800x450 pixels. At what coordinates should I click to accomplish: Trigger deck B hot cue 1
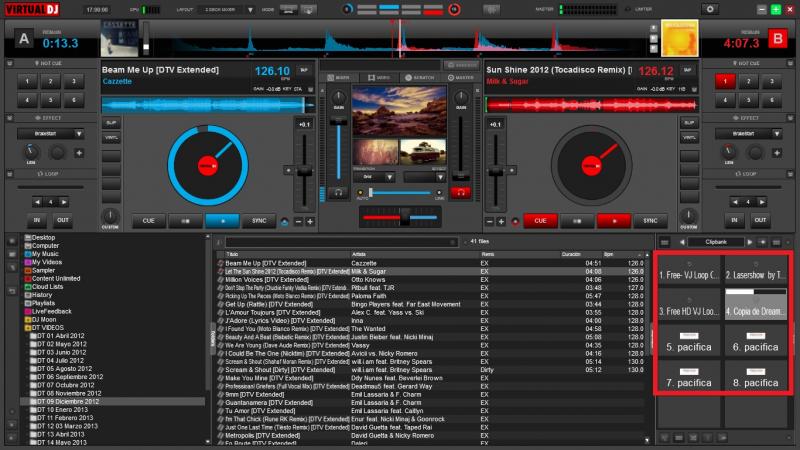[x=724, y=82]
